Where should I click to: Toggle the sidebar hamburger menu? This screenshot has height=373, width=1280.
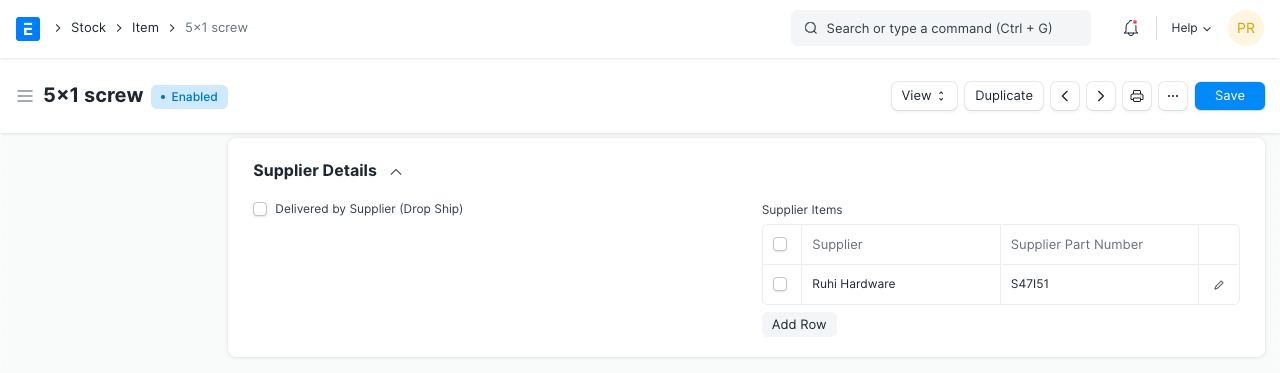pos(25,96)
